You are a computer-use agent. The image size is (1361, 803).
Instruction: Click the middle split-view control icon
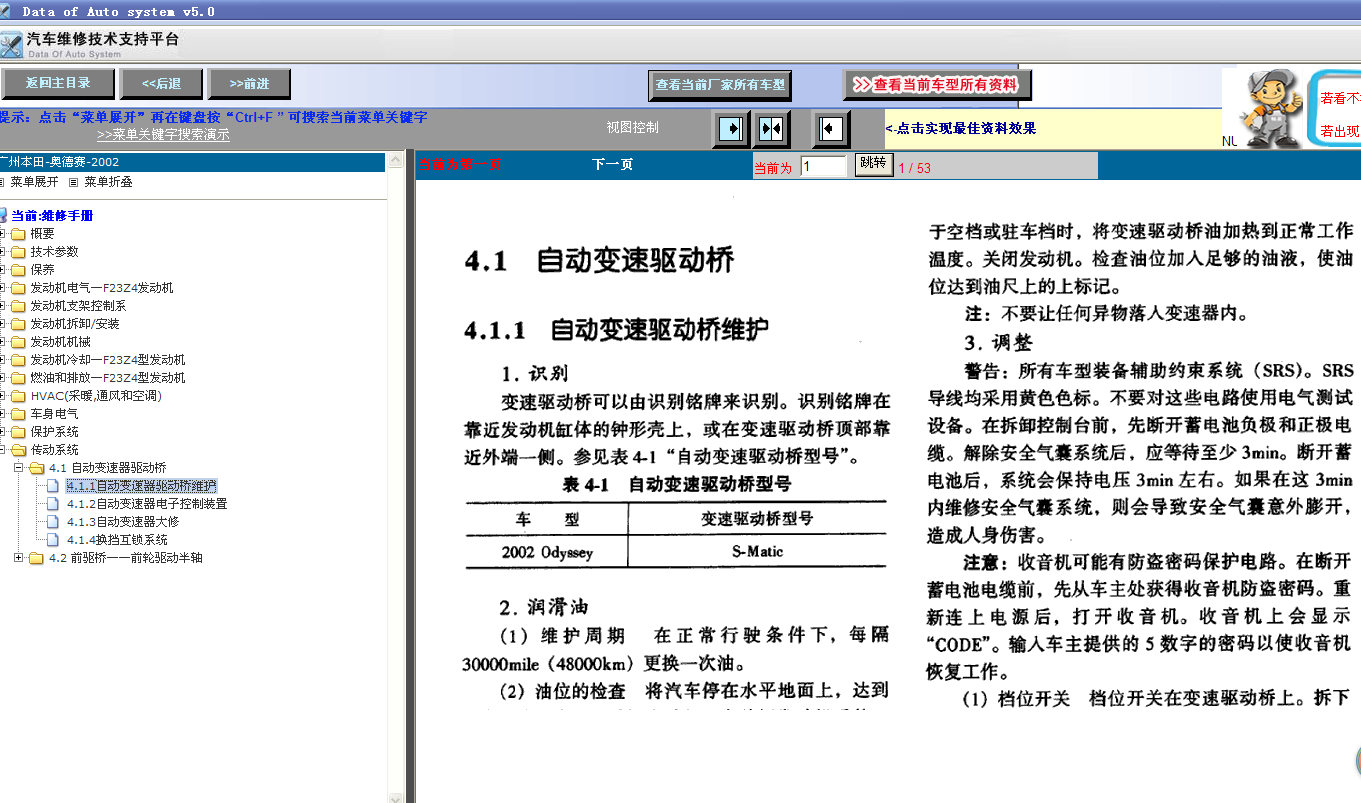771,128
